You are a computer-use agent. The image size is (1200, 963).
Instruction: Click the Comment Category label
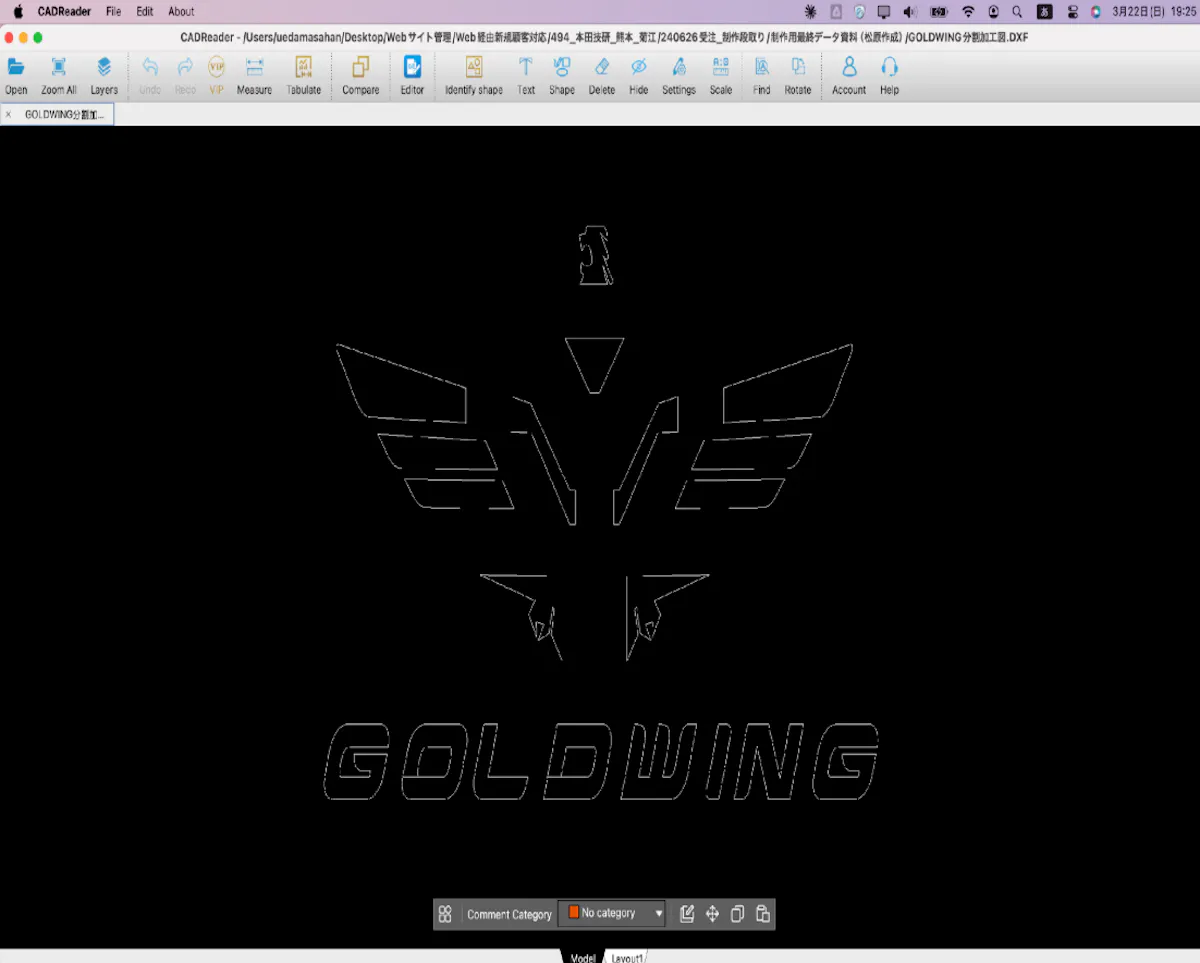point(509,914)
